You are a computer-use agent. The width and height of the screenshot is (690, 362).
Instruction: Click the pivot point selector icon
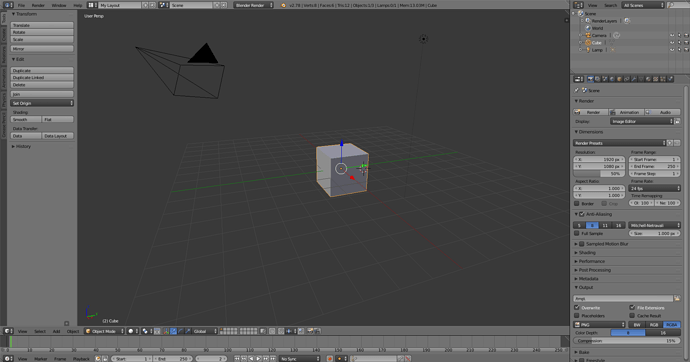tap(145, 331)
